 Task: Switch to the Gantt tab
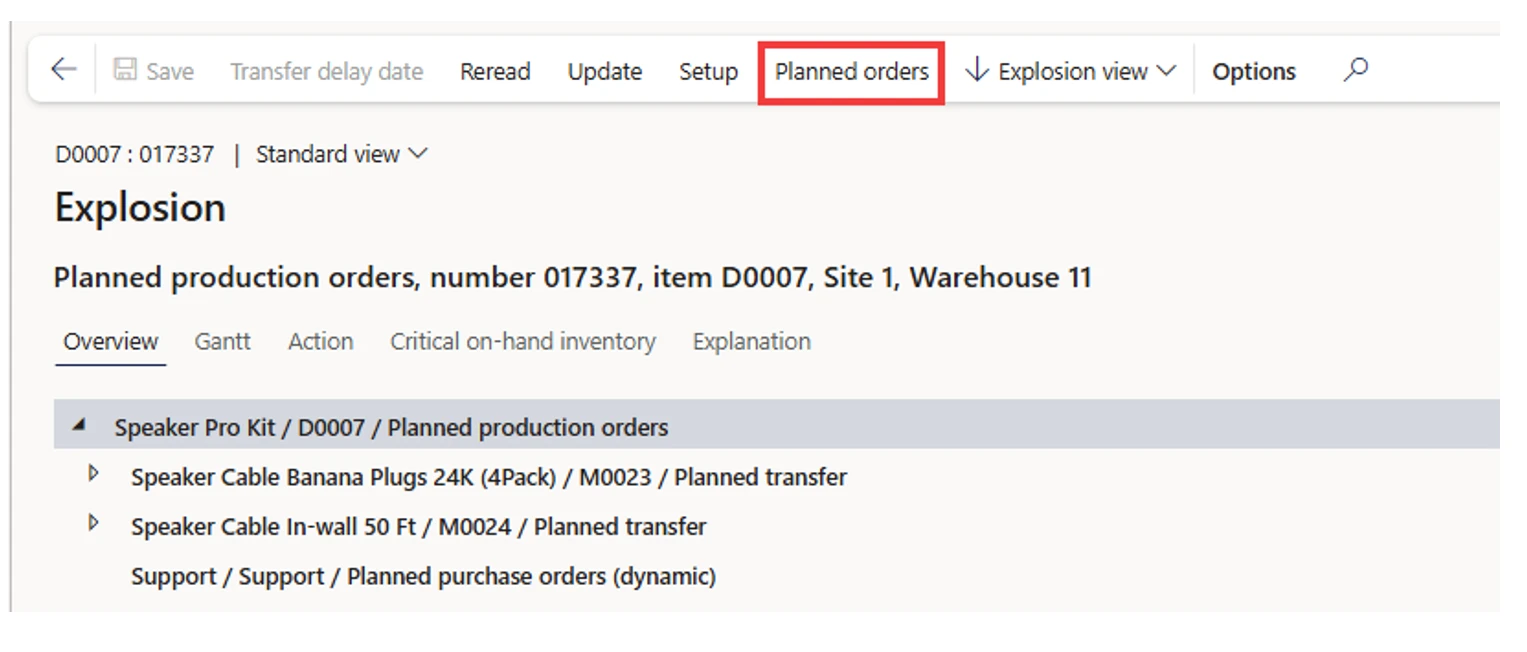tap(222, 341)
